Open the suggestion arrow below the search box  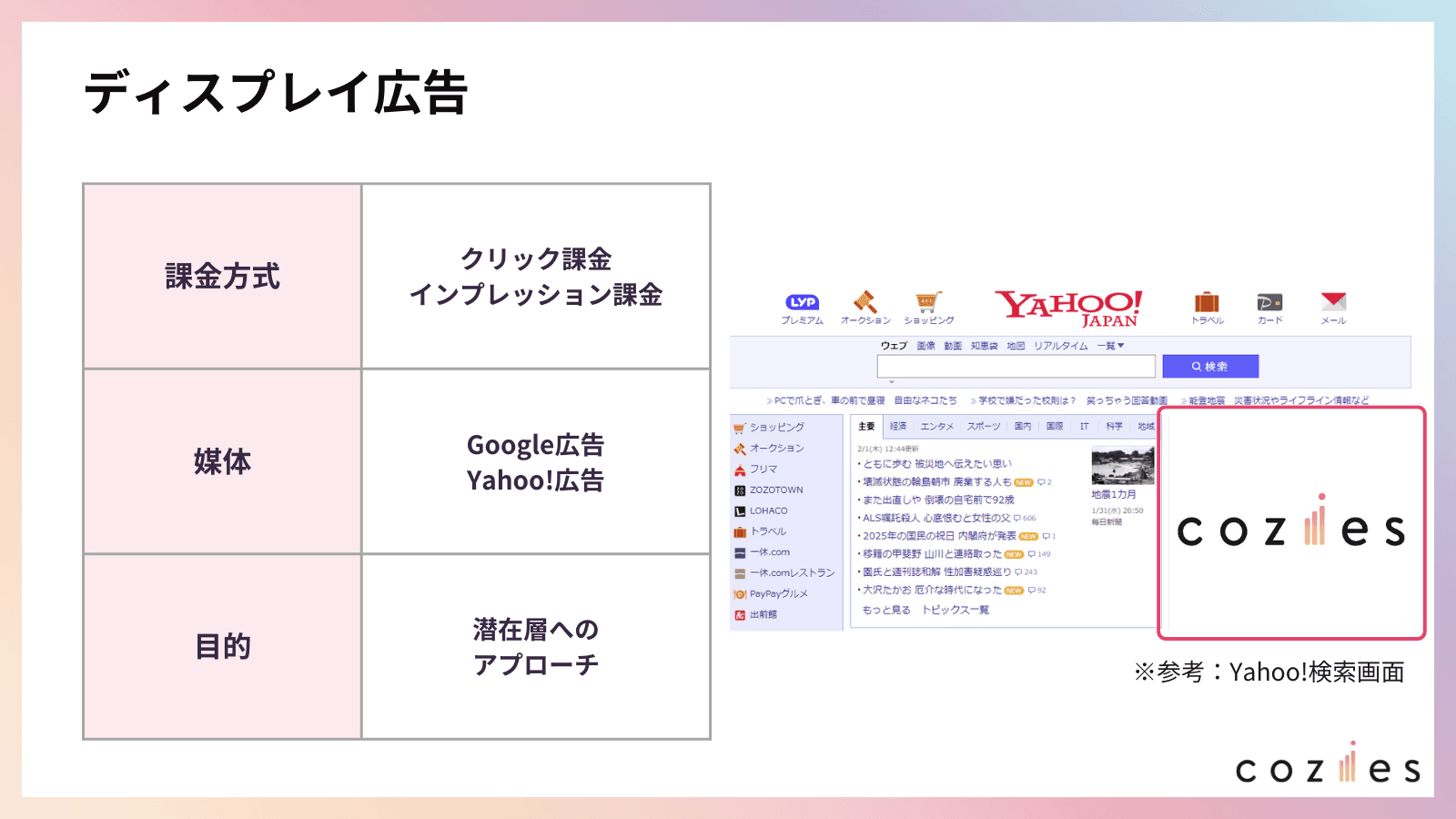click(x=892, y=382)
